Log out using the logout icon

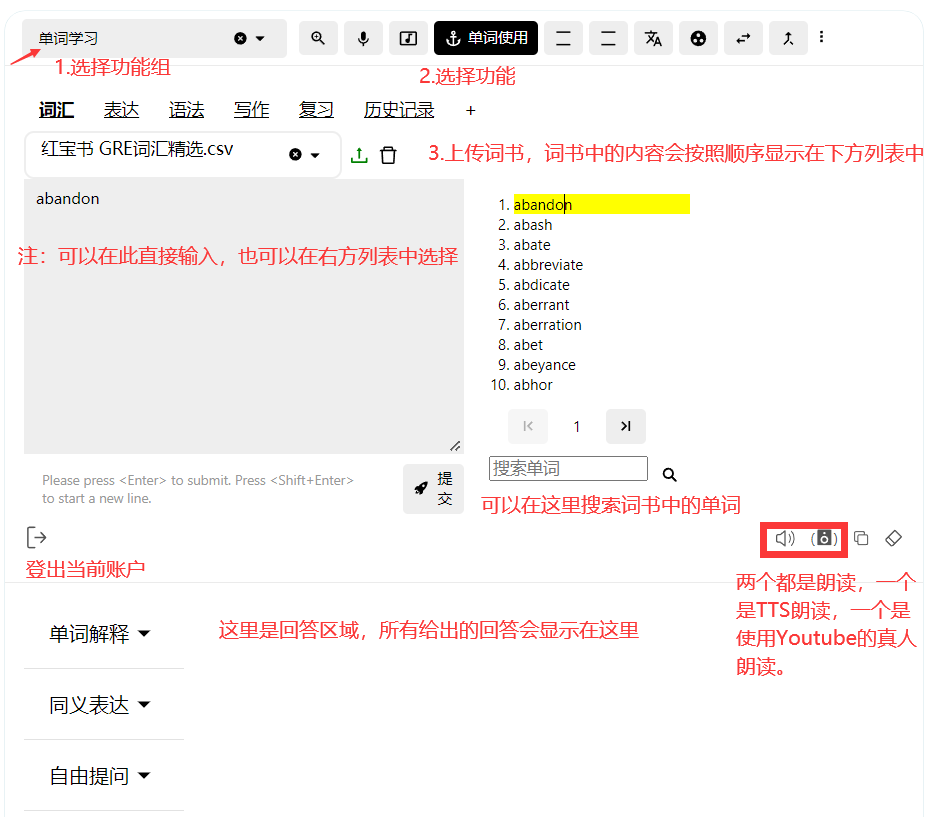pyautogui.click(x=36, y=537)
